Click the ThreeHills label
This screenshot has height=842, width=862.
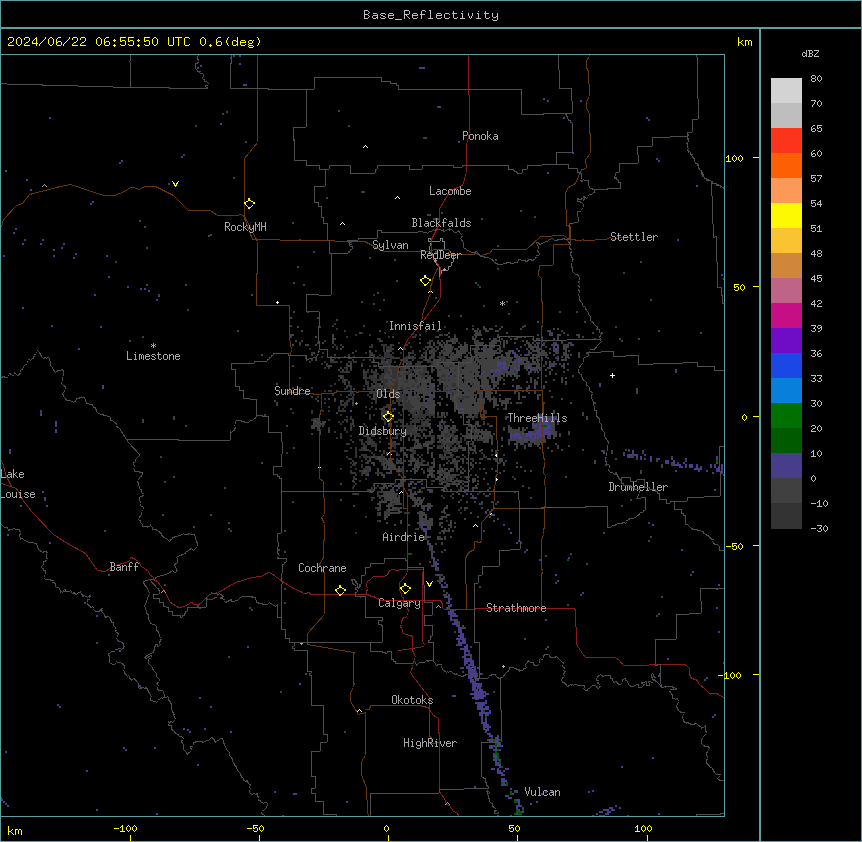[x=537, y=418]
